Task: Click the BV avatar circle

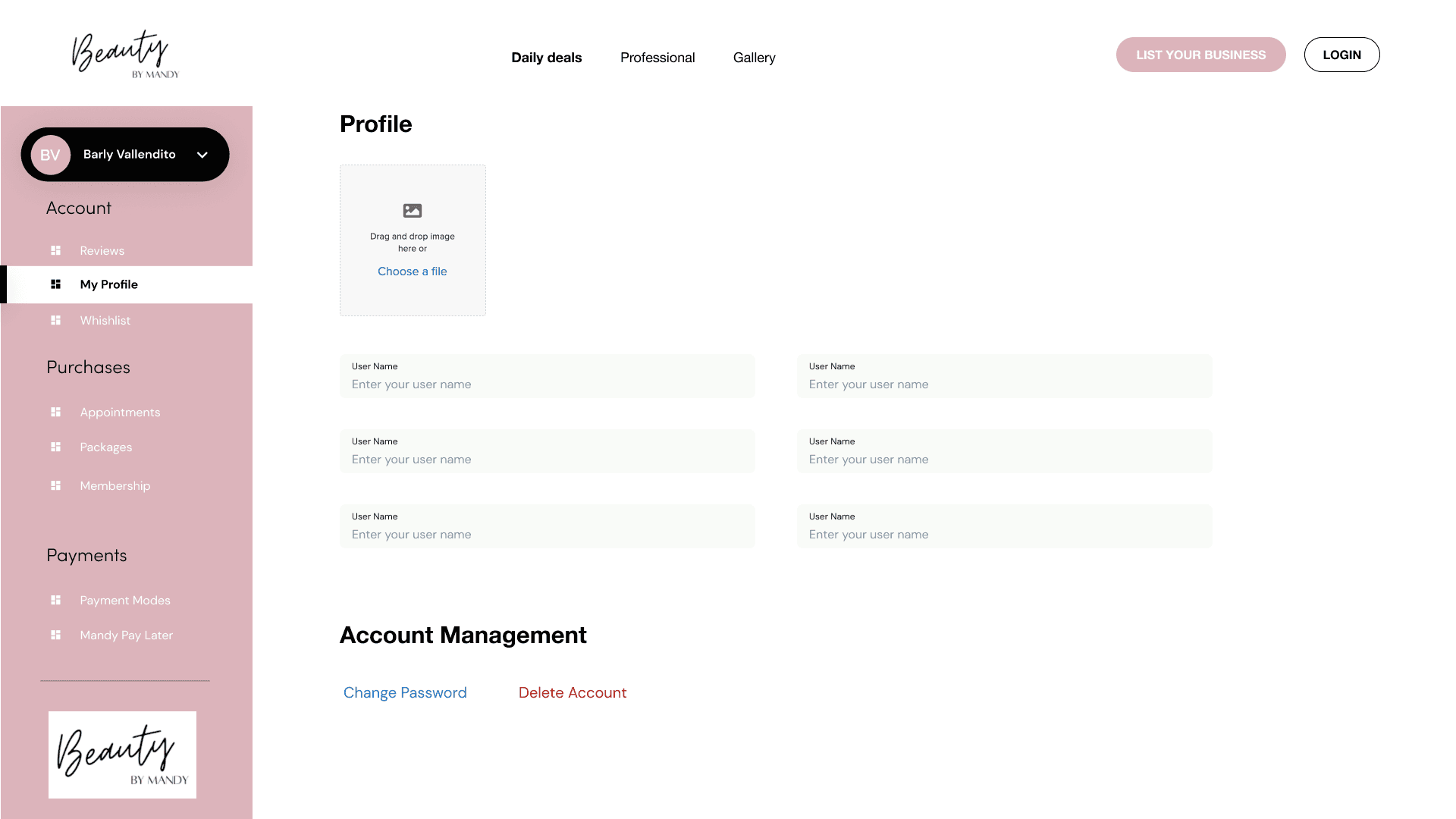Action: pyautogui.click(x=51, y=155)
